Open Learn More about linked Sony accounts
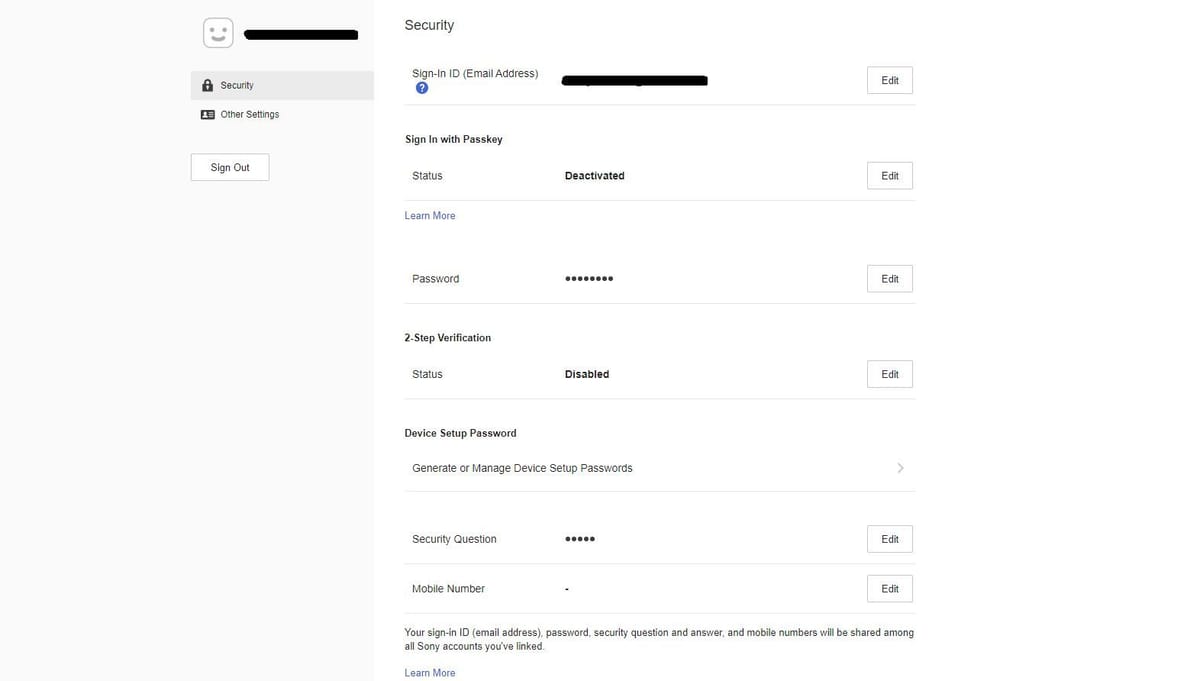 click(x=429, y=671)
